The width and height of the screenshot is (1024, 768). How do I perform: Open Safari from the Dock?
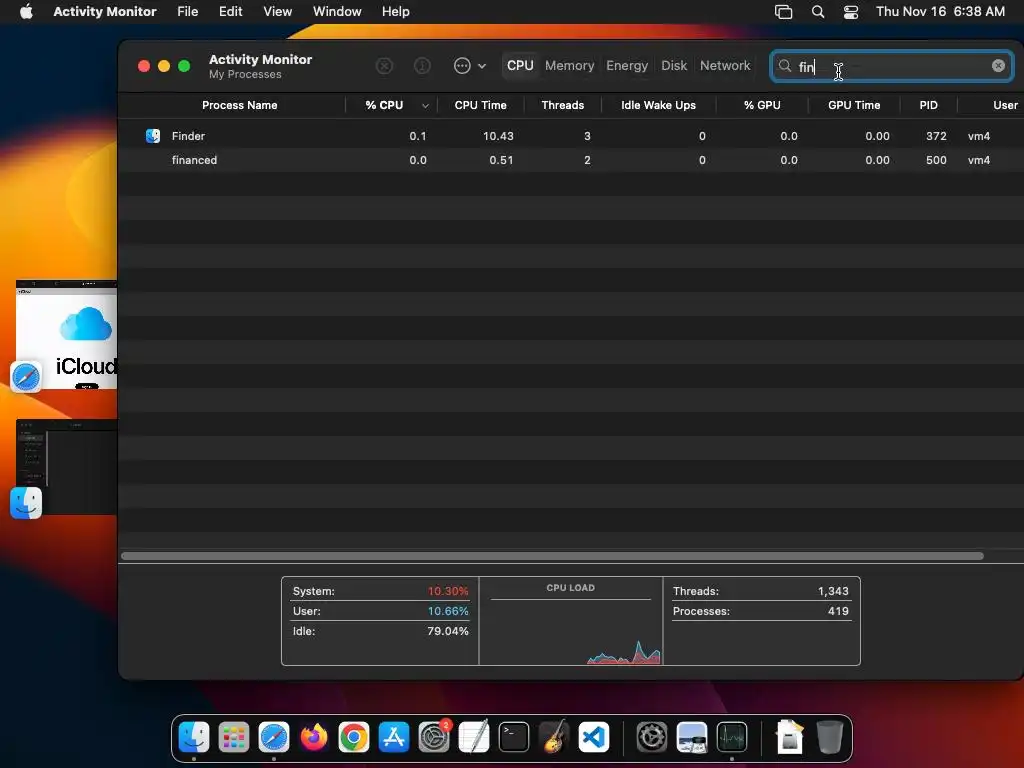pyautogui.click(x=274, y=737)
